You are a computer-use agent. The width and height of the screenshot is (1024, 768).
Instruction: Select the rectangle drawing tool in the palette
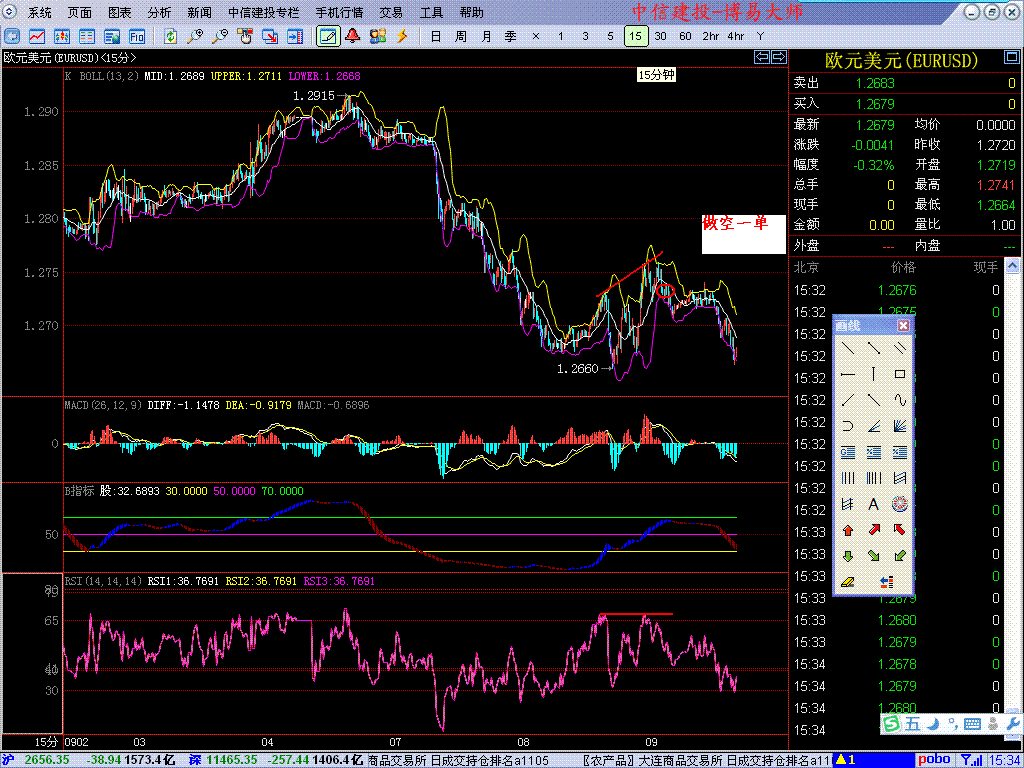click(900, 374)
